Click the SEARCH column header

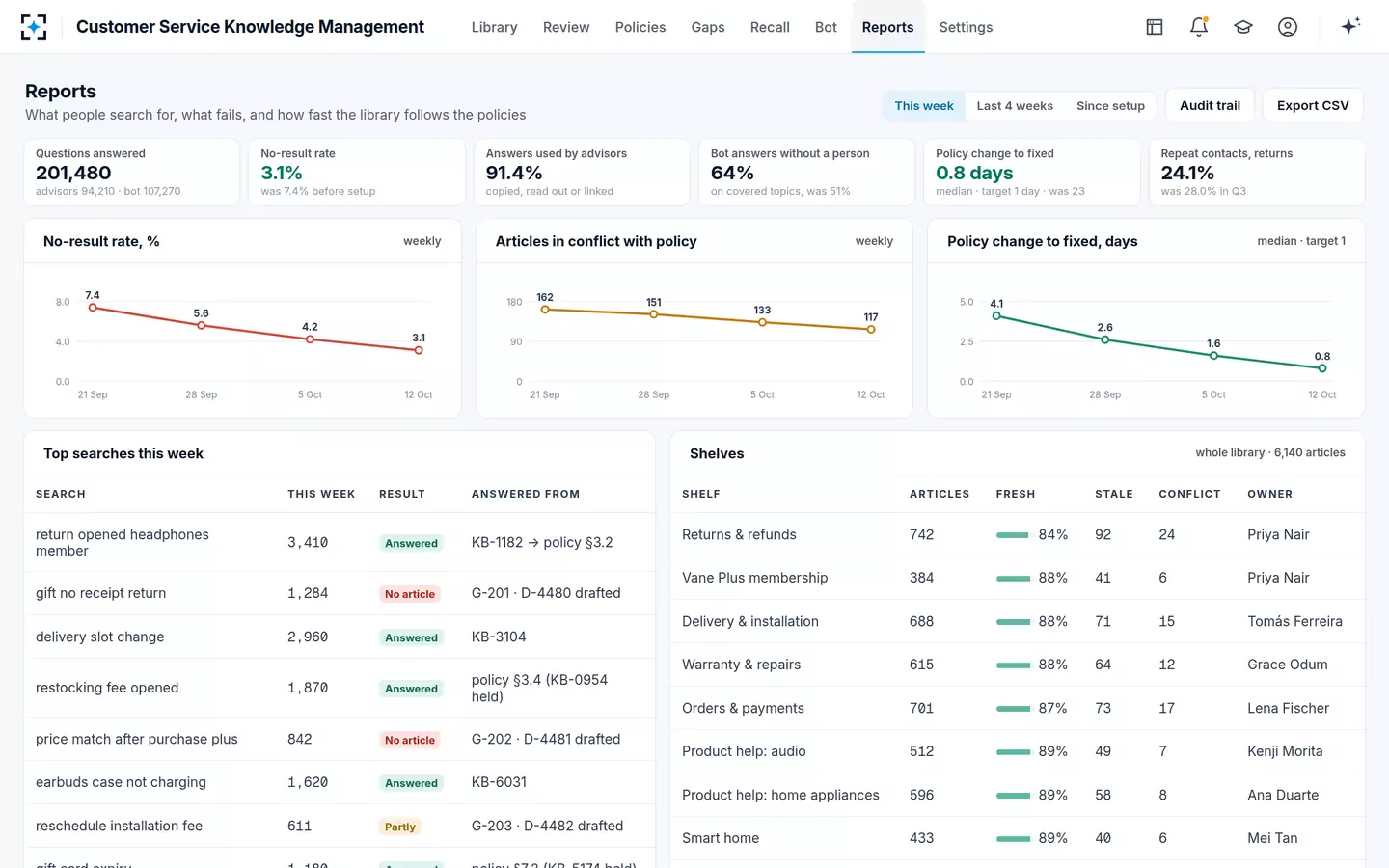pos(61,494)
